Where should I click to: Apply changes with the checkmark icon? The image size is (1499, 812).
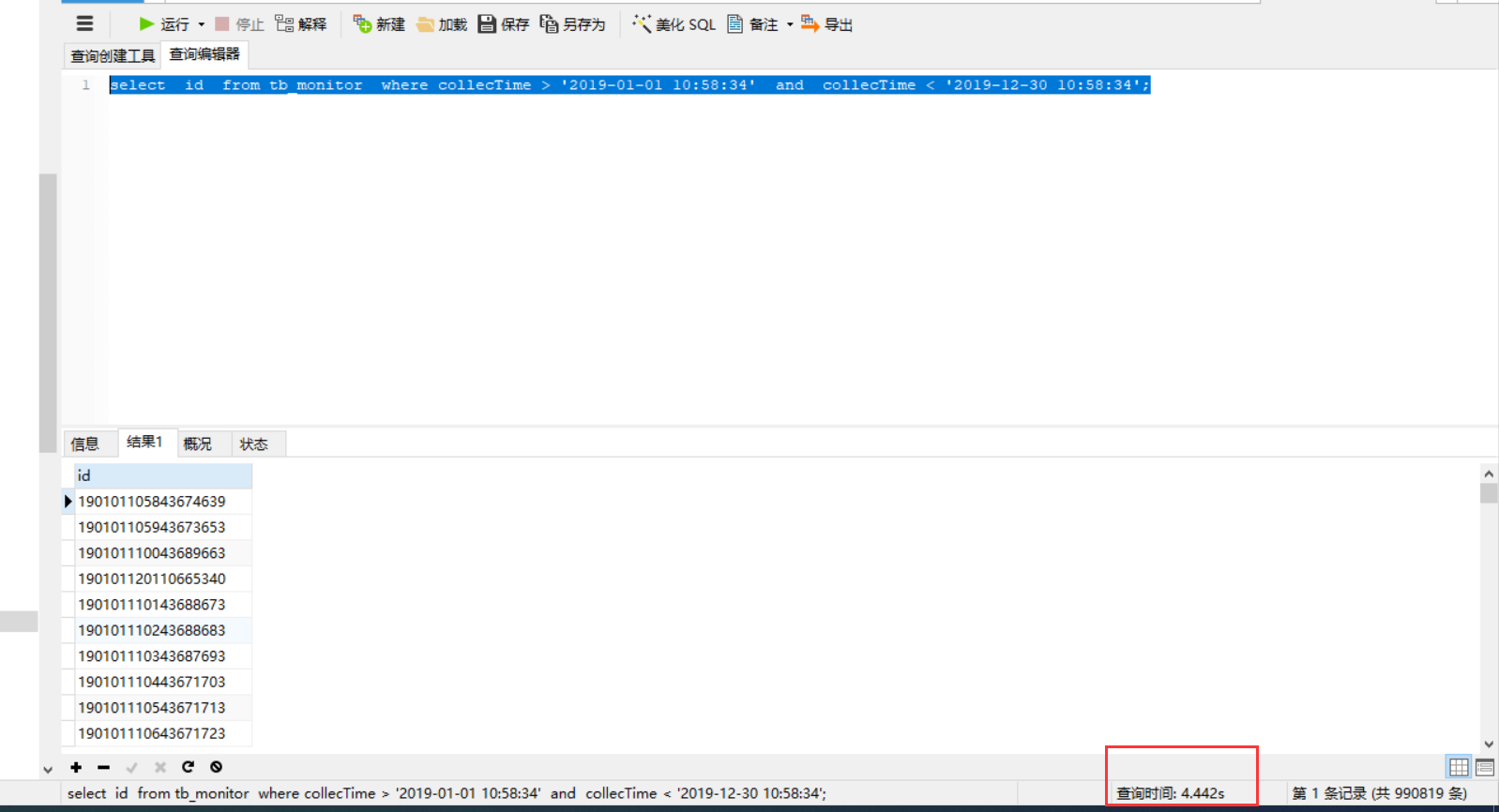coord(132,767)
